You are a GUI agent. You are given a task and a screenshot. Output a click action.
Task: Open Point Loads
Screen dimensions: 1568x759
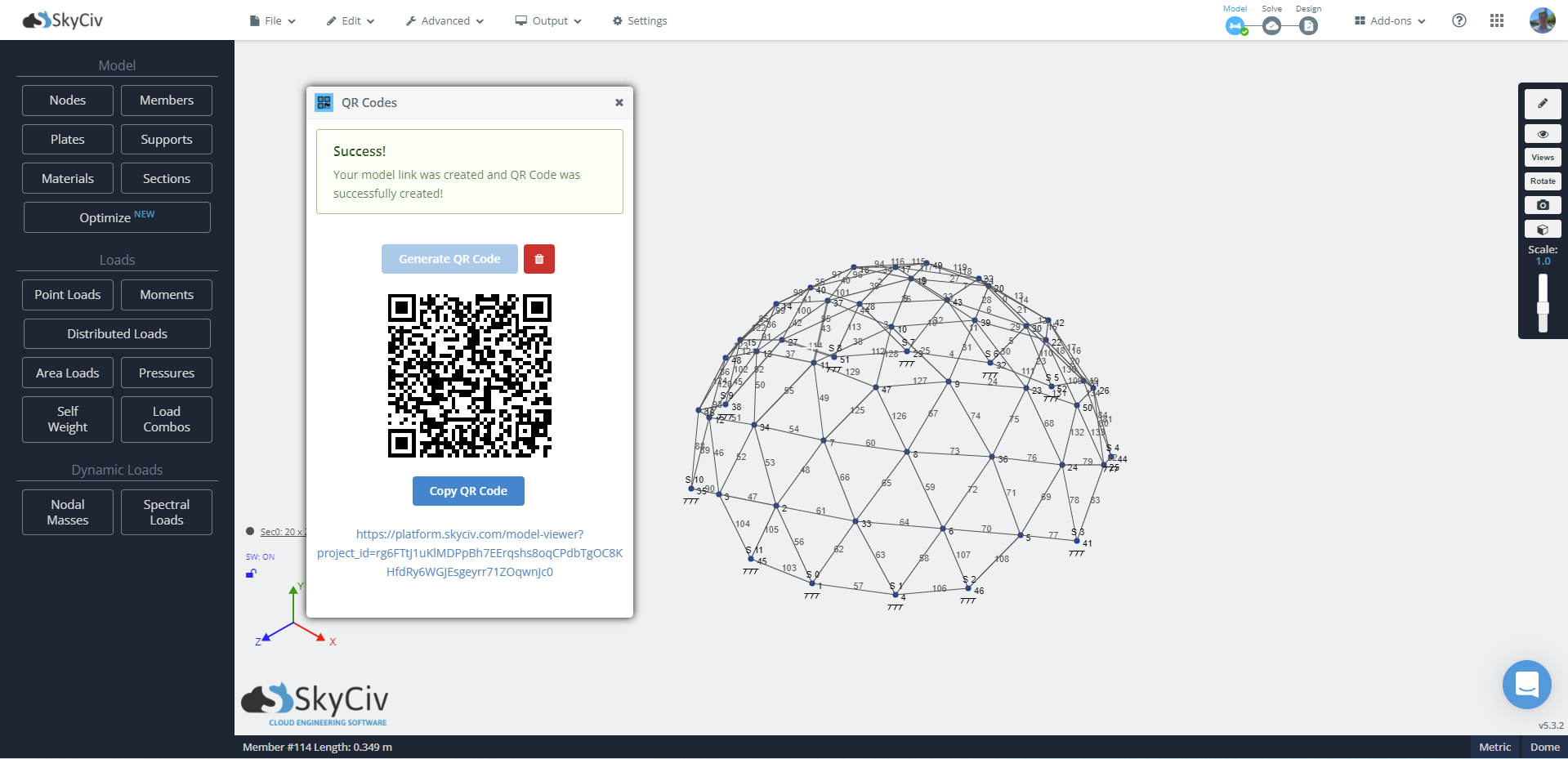[68, 295]
